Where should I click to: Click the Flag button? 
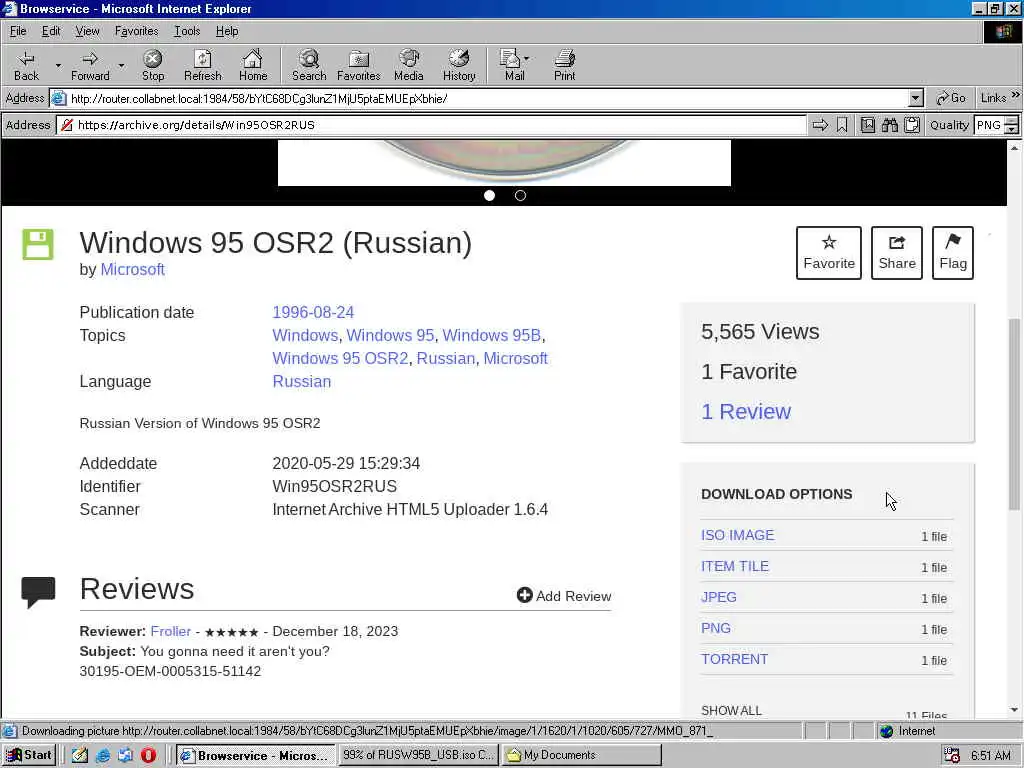[953, 253]
